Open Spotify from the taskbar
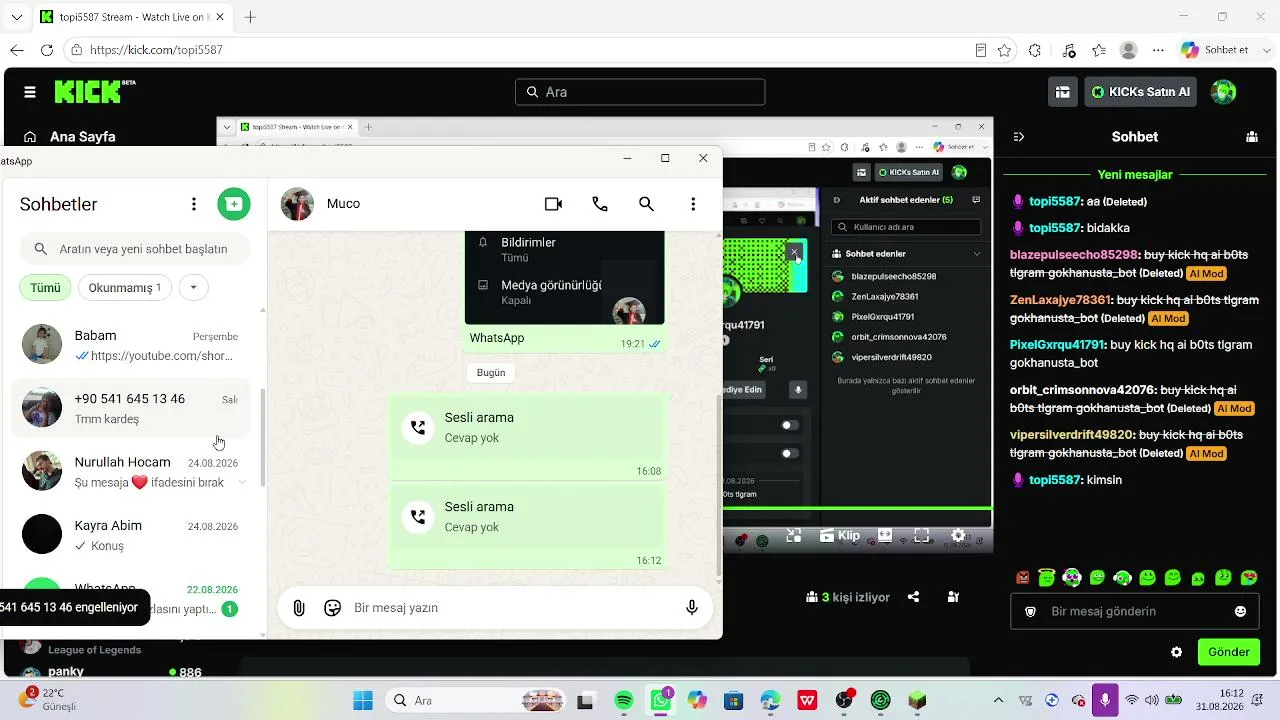The width and height of the screenshot is (1280, 720). (623, 701)
